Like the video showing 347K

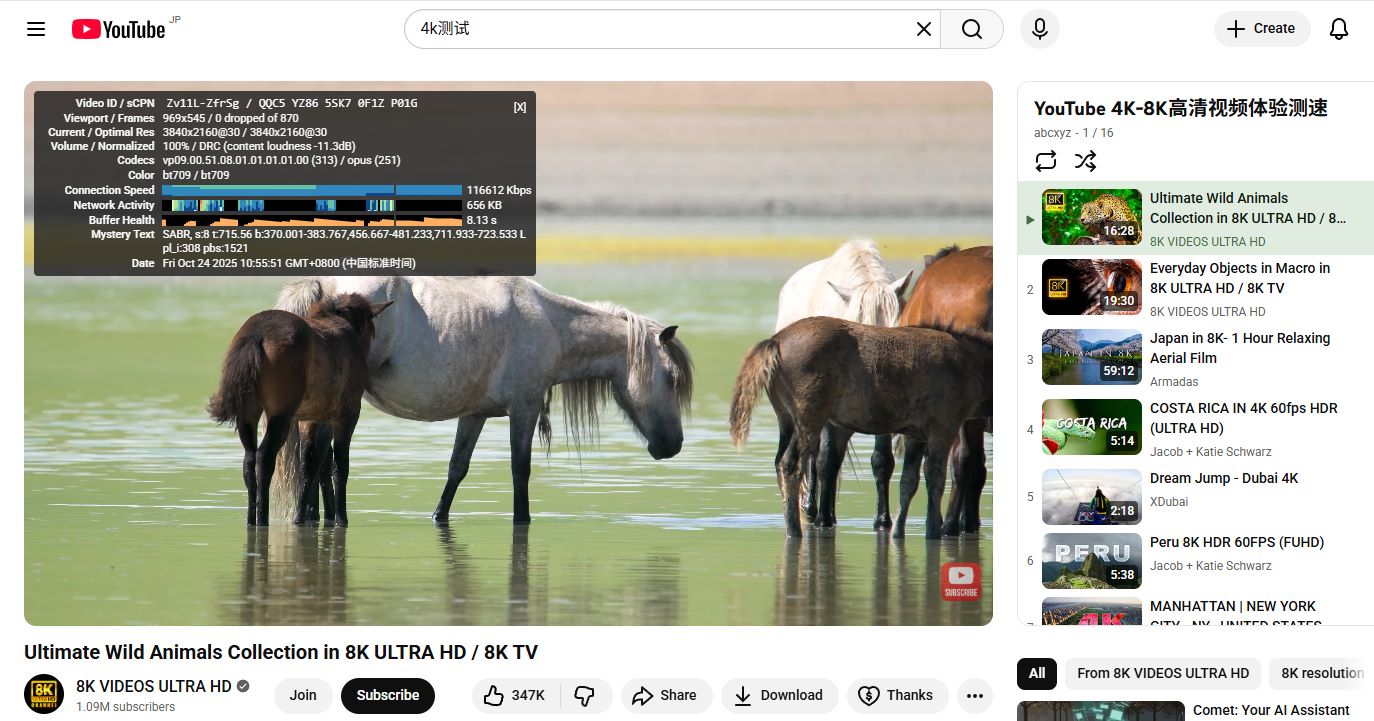coord(514,695)
